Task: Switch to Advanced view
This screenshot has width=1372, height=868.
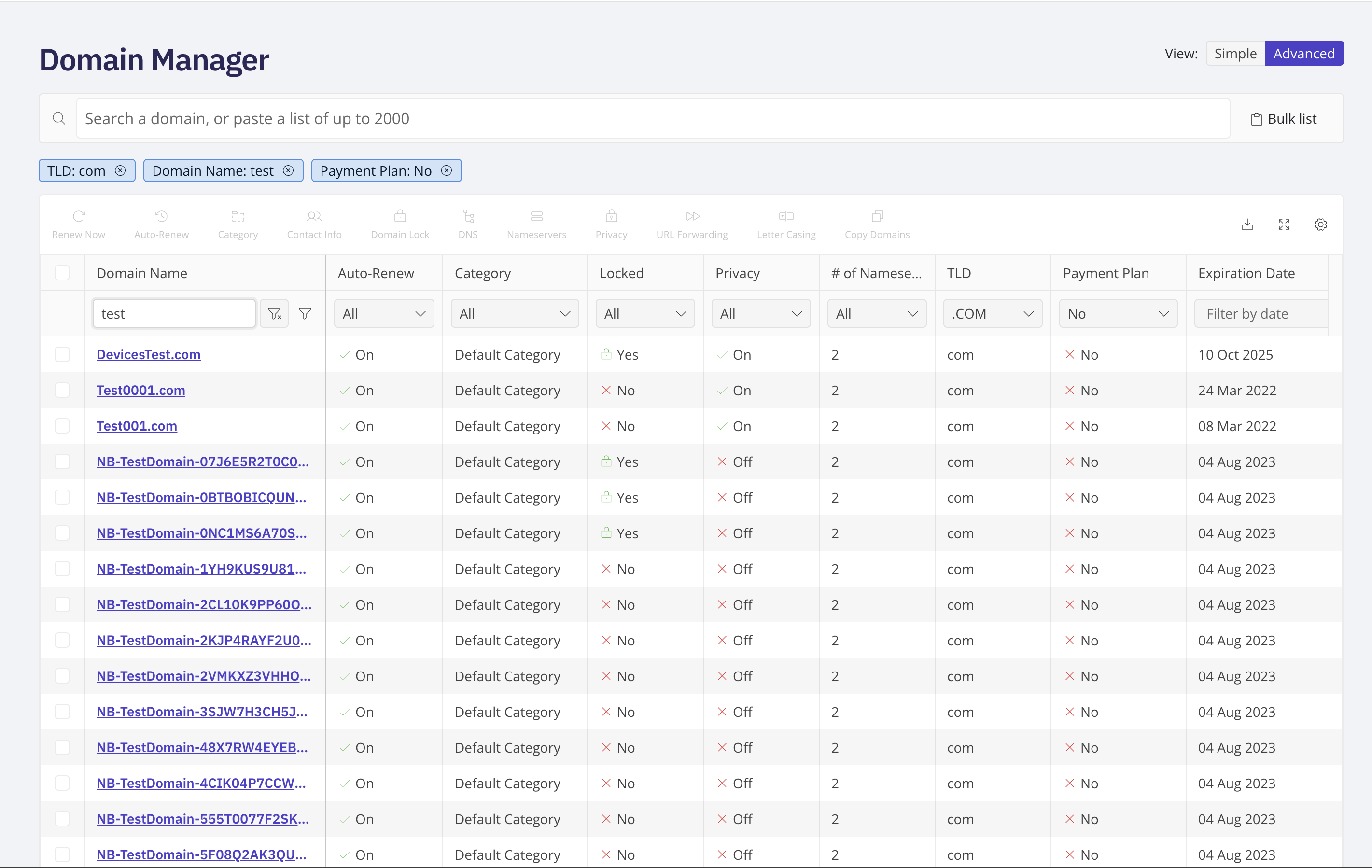Action: coord(1303,54)
